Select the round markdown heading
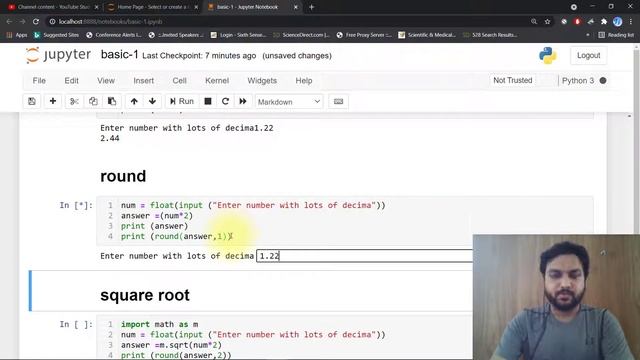The height and width of the screenshot is (360, 640). [x=123, y=176]
